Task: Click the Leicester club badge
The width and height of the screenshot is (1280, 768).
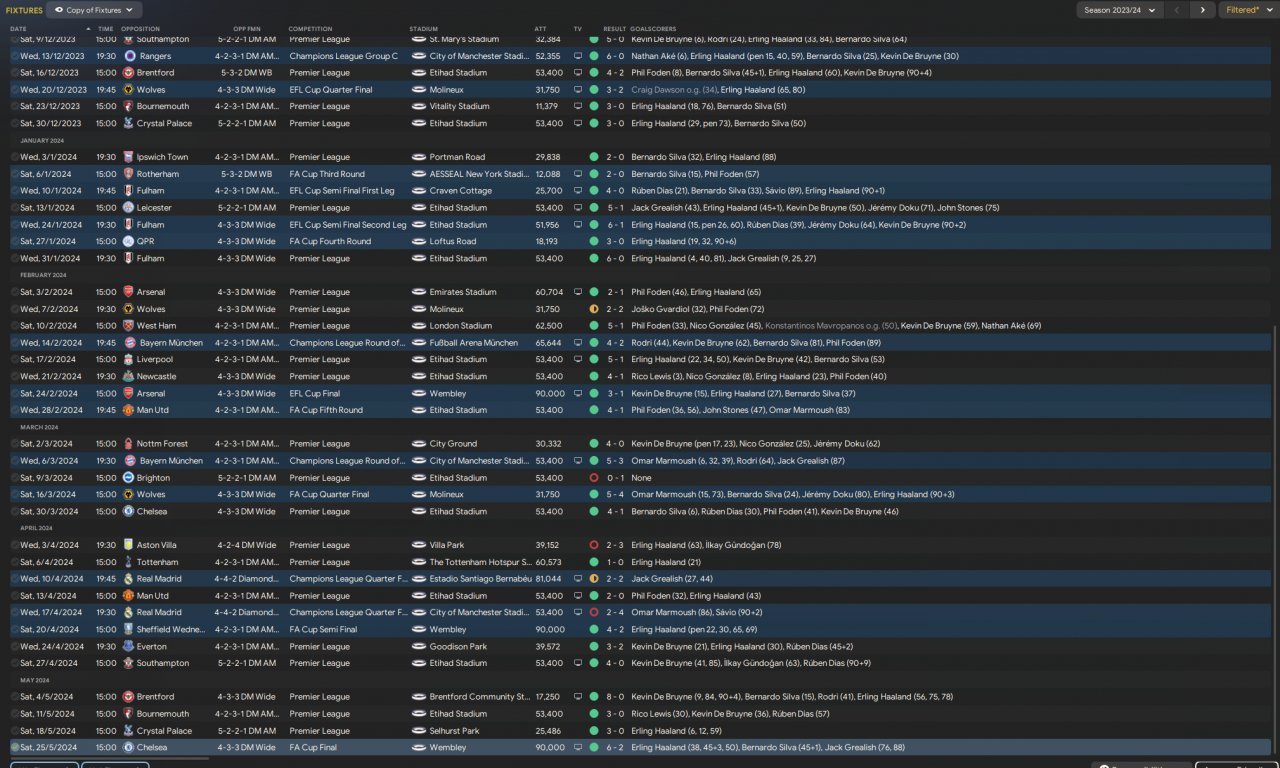Action: 129,207
